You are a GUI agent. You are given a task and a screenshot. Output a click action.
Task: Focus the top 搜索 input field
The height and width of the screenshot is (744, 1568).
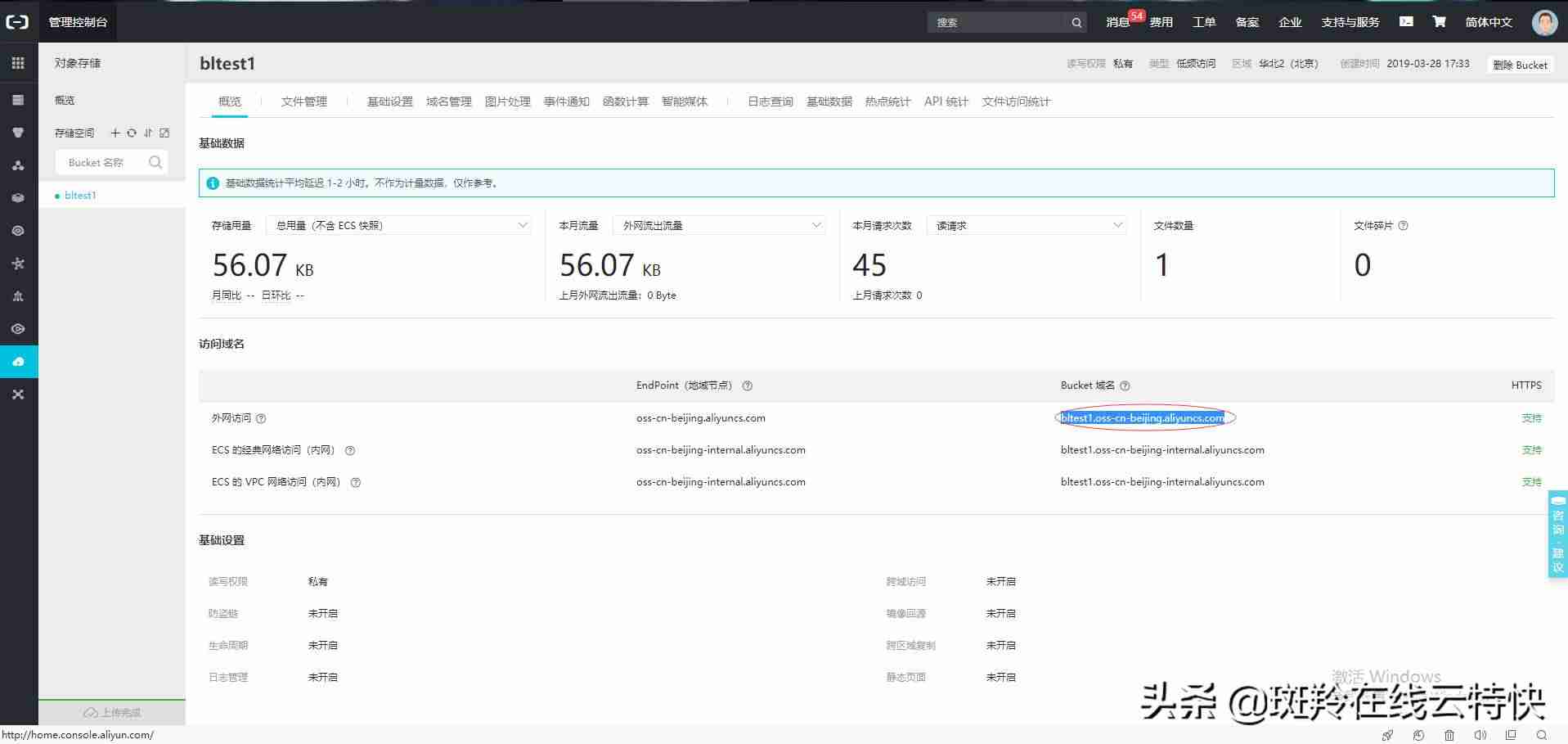pyautogui.click(x=996, y=22)
